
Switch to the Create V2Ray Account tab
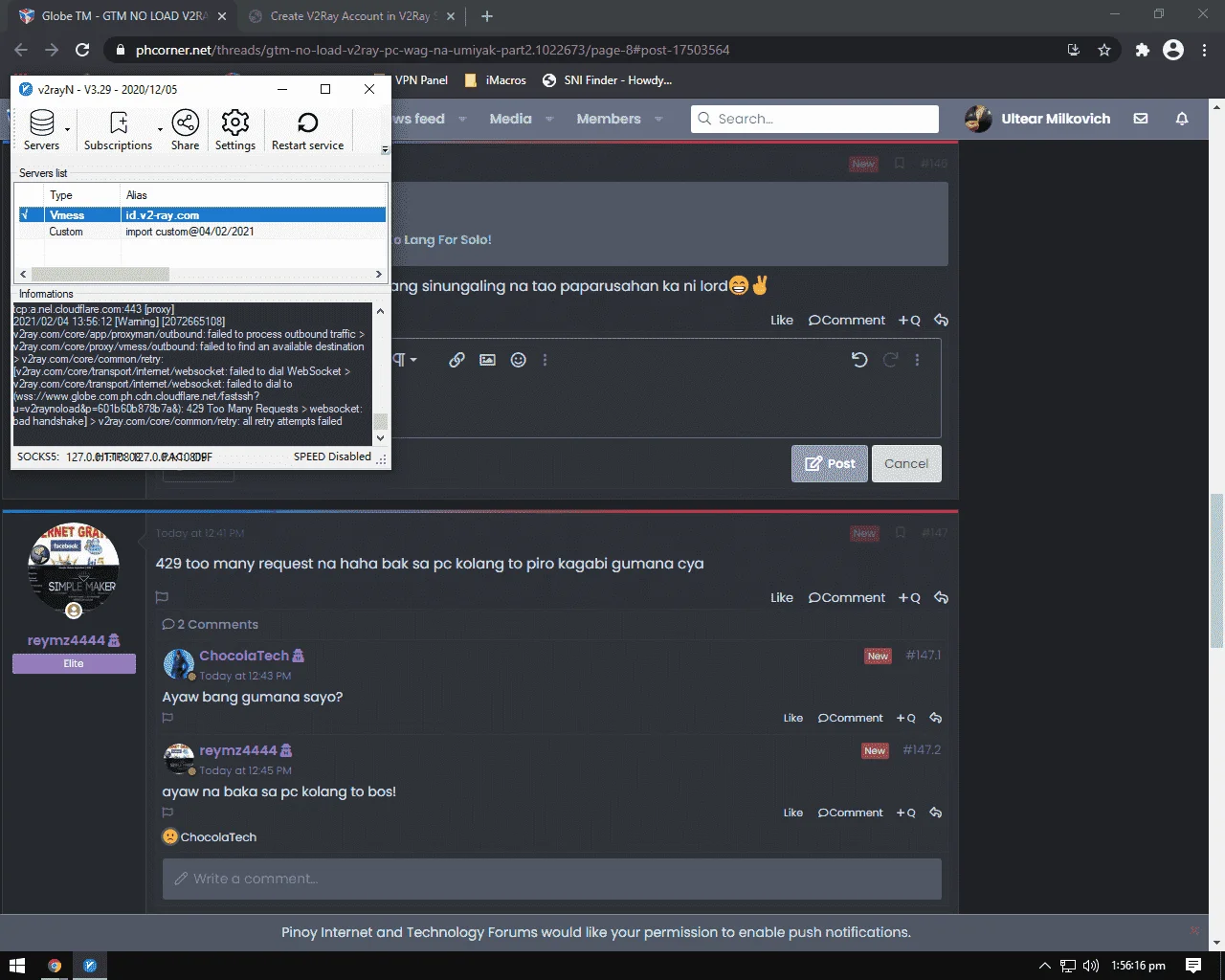point(352,16)
